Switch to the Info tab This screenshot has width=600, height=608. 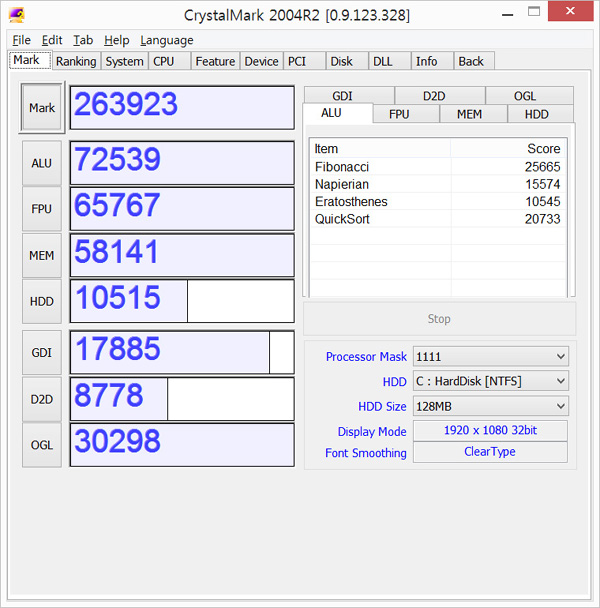click(432, 61)
